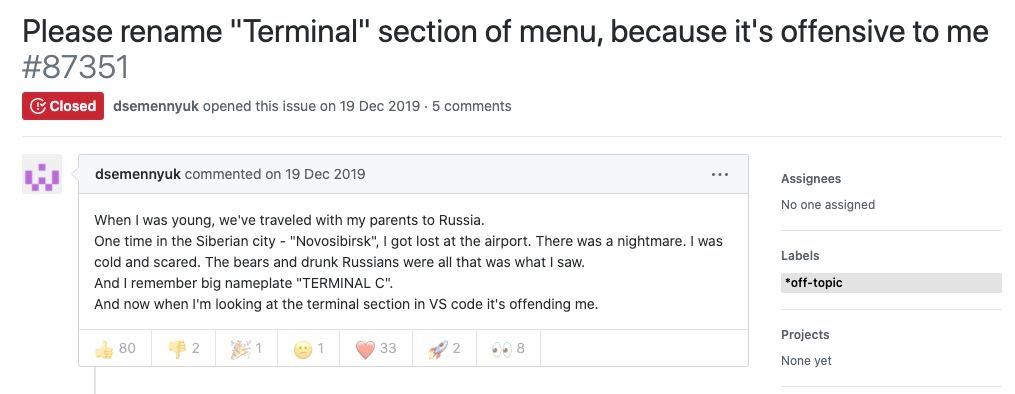Open the Projects sidebar section
Image resolution: width=1015 pixels, height=394 pixels.
click(x=805, y=334)
